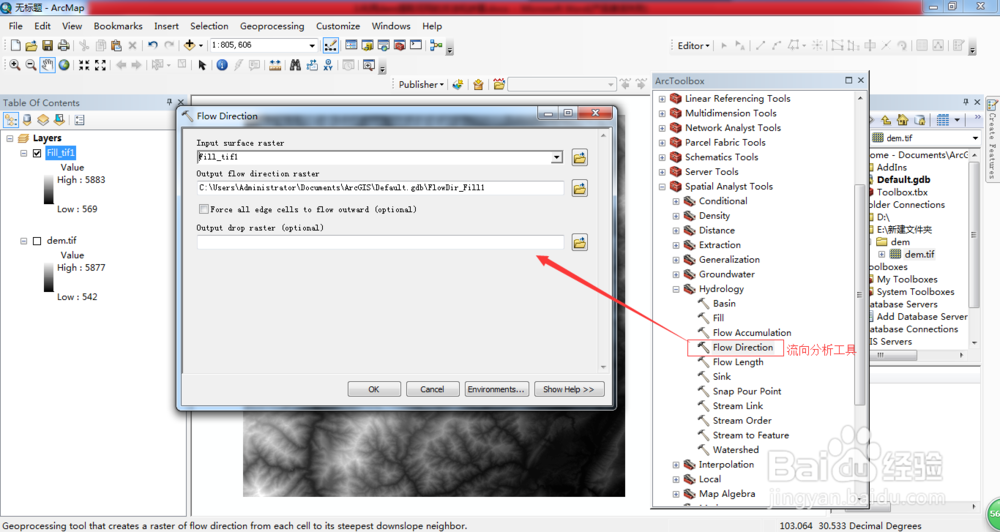Choose the Select Elements arrow tool
Image resolution: width=1000 pixels, height=532 pixels.
click(x=202, y=65)
